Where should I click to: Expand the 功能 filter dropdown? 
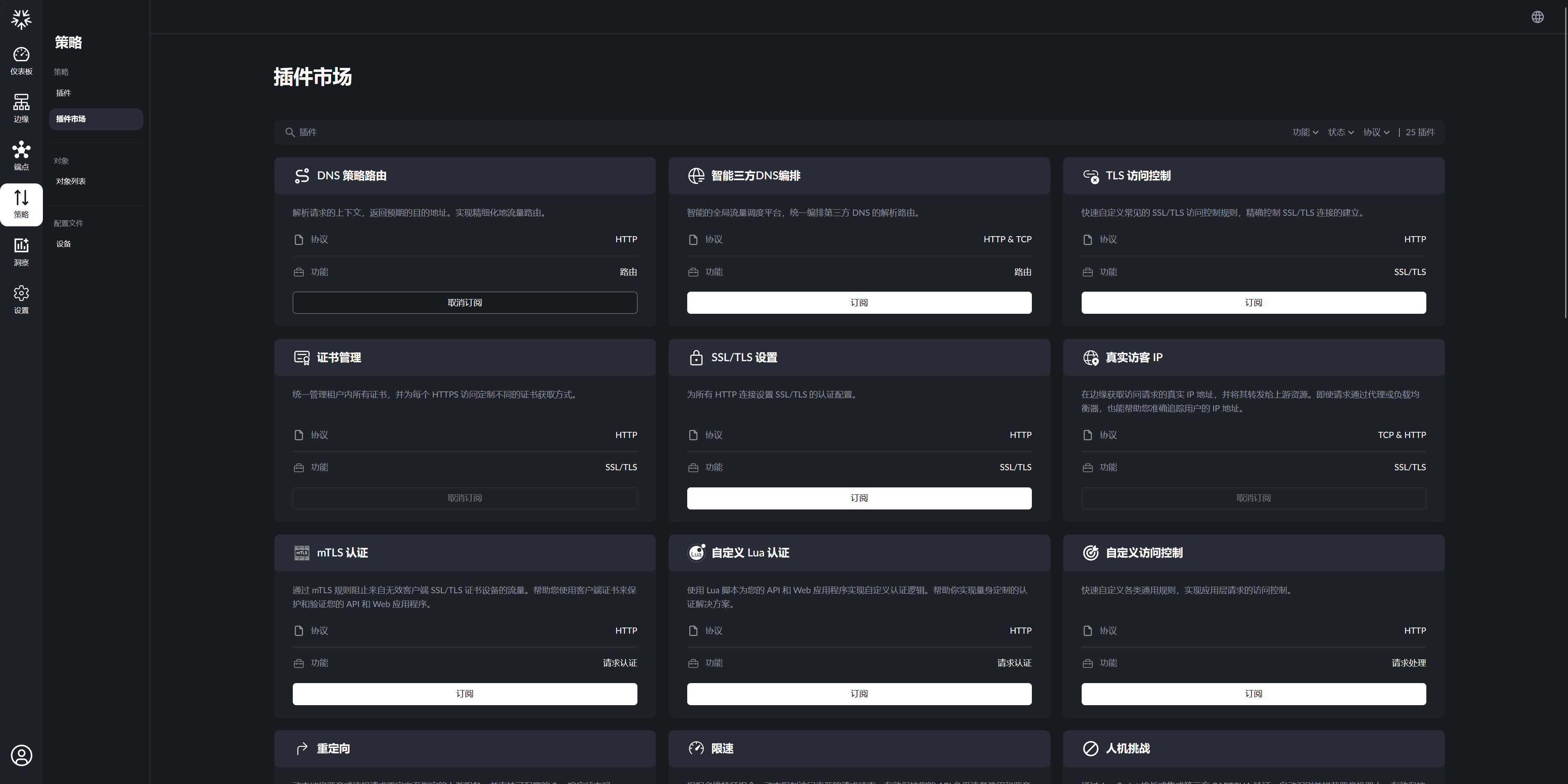(x=1305, y=132)
